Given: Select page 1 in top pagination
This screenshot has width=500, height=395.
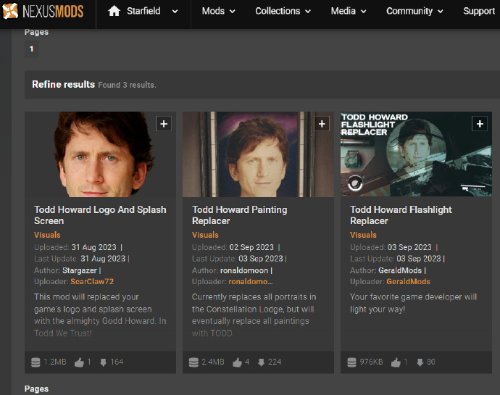Looking at the screenshot, I should [x=31, y=49].
